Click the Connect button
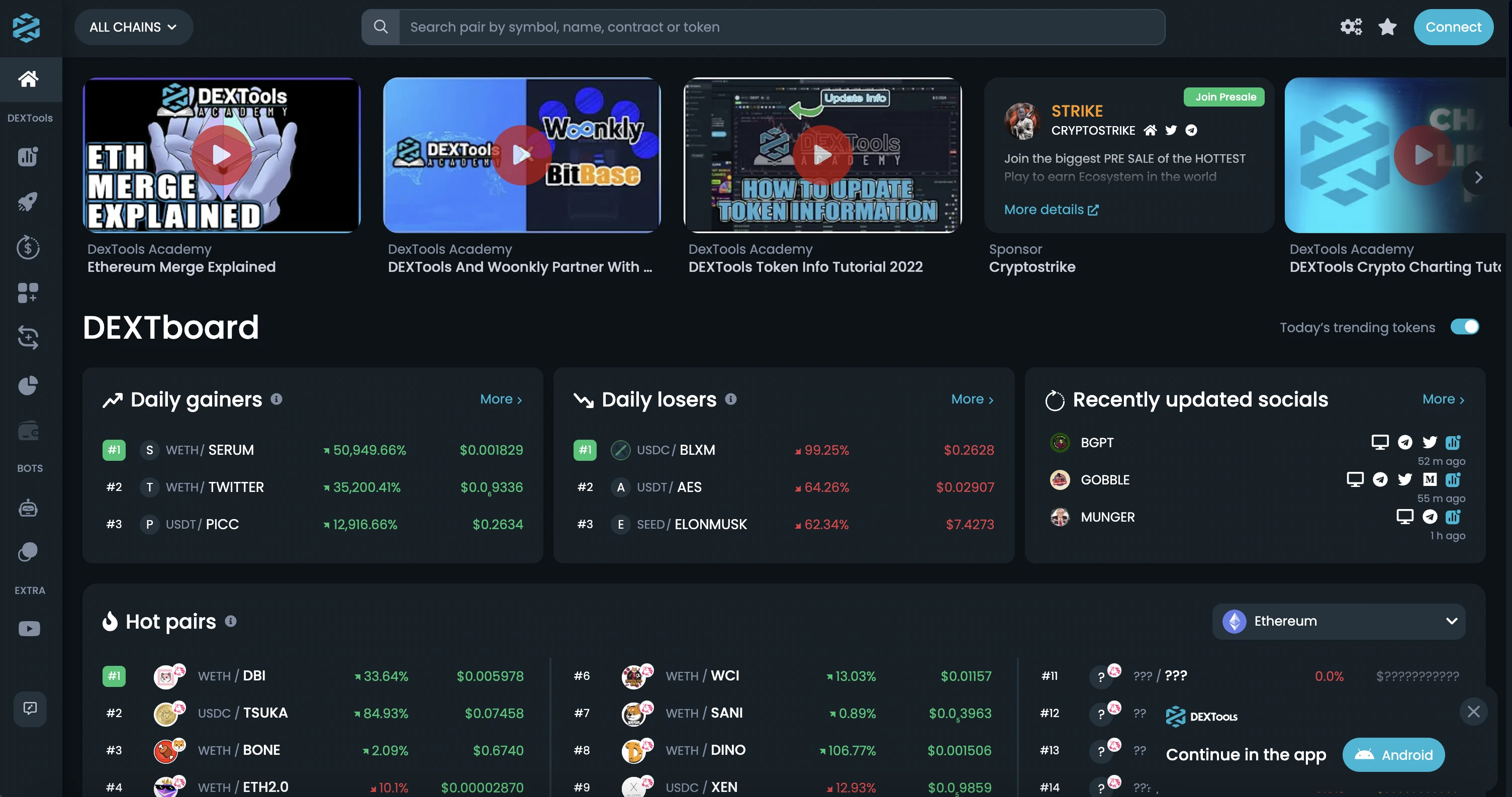This screenshot has height=797, width=1512. coord(1453,27)
